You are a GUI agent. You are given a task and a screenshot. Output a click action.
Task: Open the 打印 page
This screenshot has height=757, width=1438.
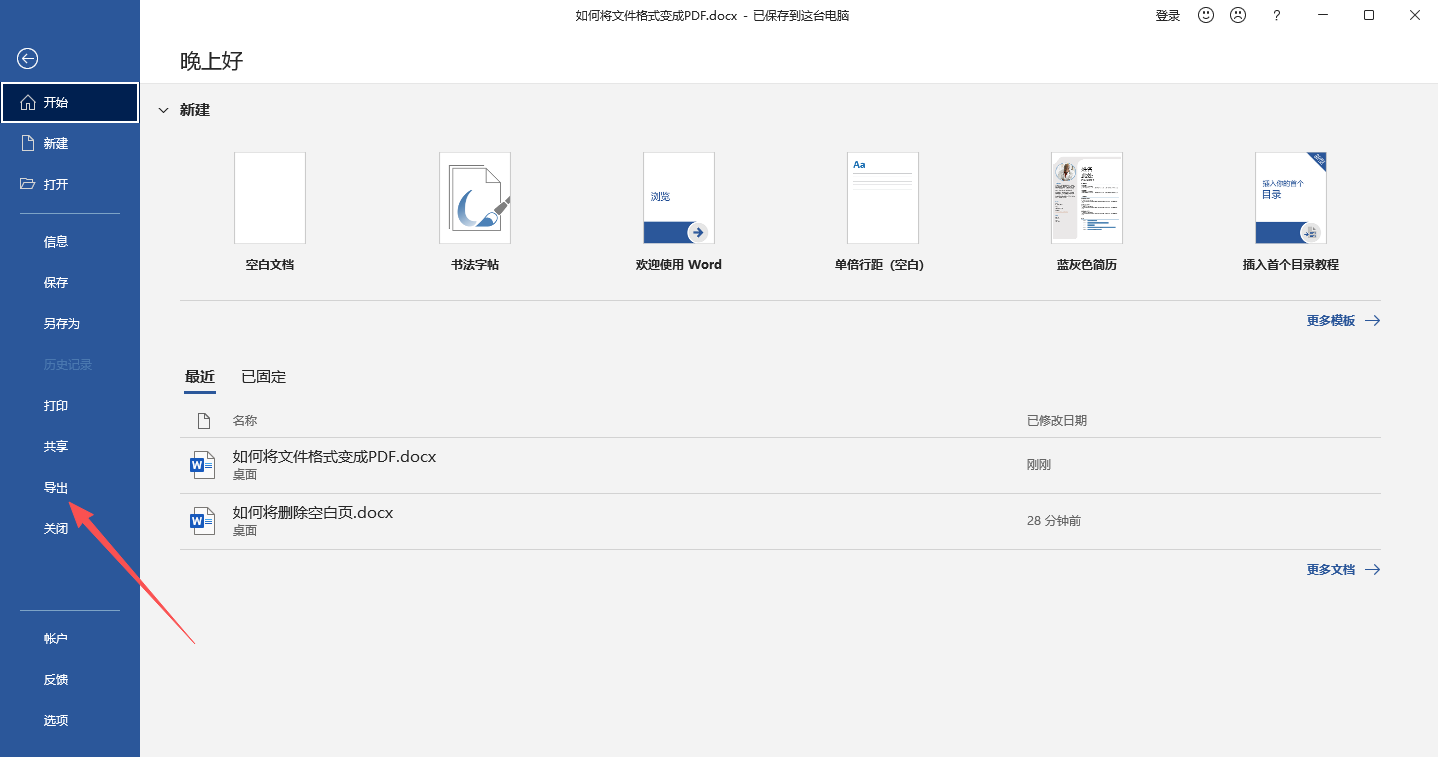tap(56, 406)
